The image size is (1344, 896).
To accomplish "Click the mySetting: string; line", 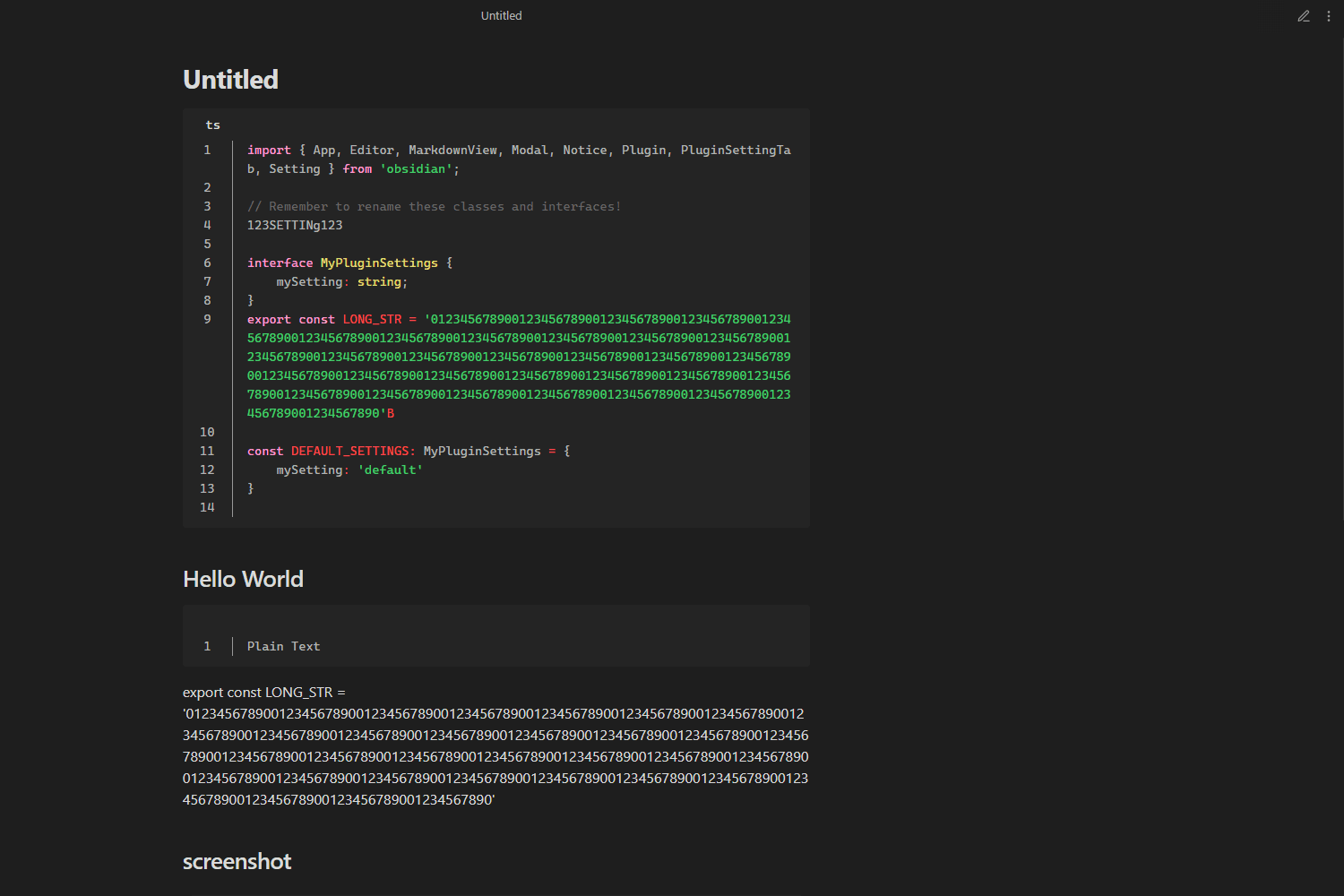I will tap(341, 282).
